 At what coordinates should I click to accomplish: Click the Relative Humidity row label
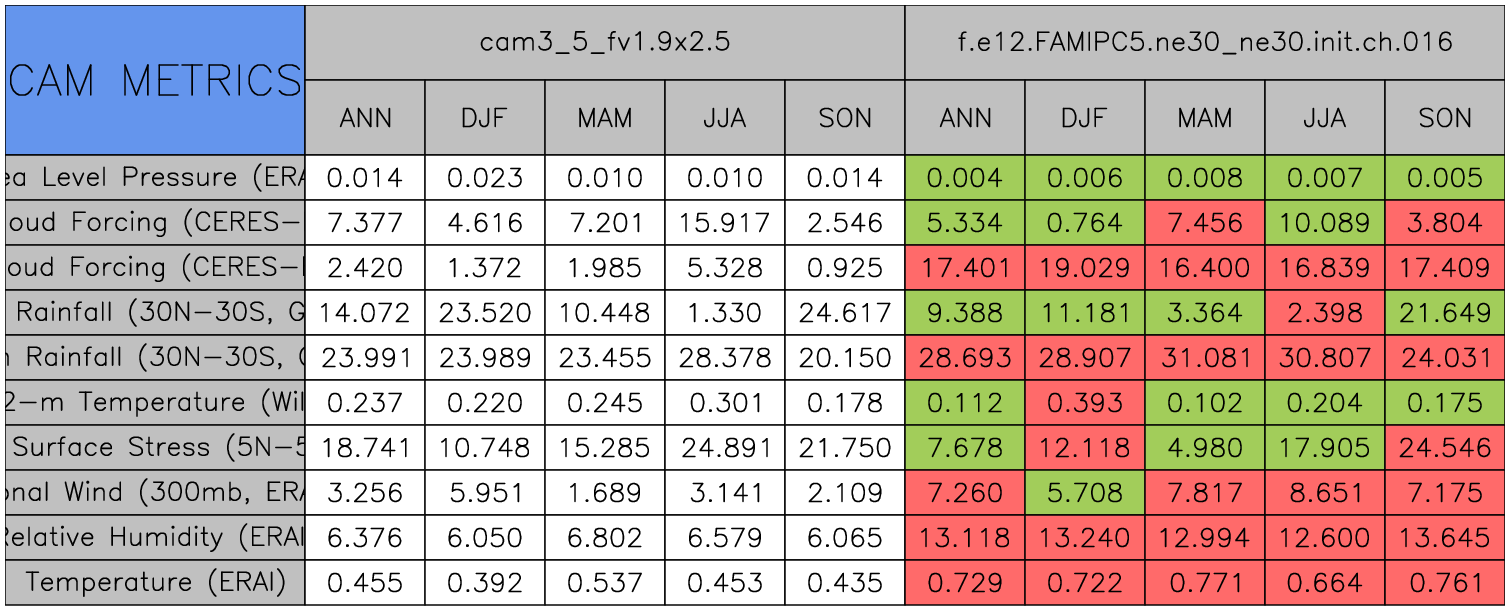pyautogui.click(x=155, y=538)
